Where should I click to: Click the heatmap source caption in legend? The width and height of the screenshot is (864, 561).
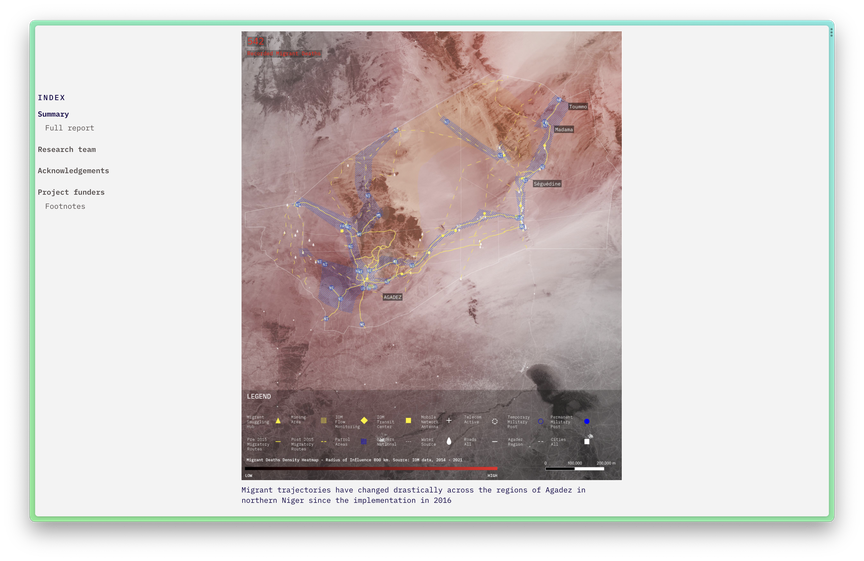point(354,460)
